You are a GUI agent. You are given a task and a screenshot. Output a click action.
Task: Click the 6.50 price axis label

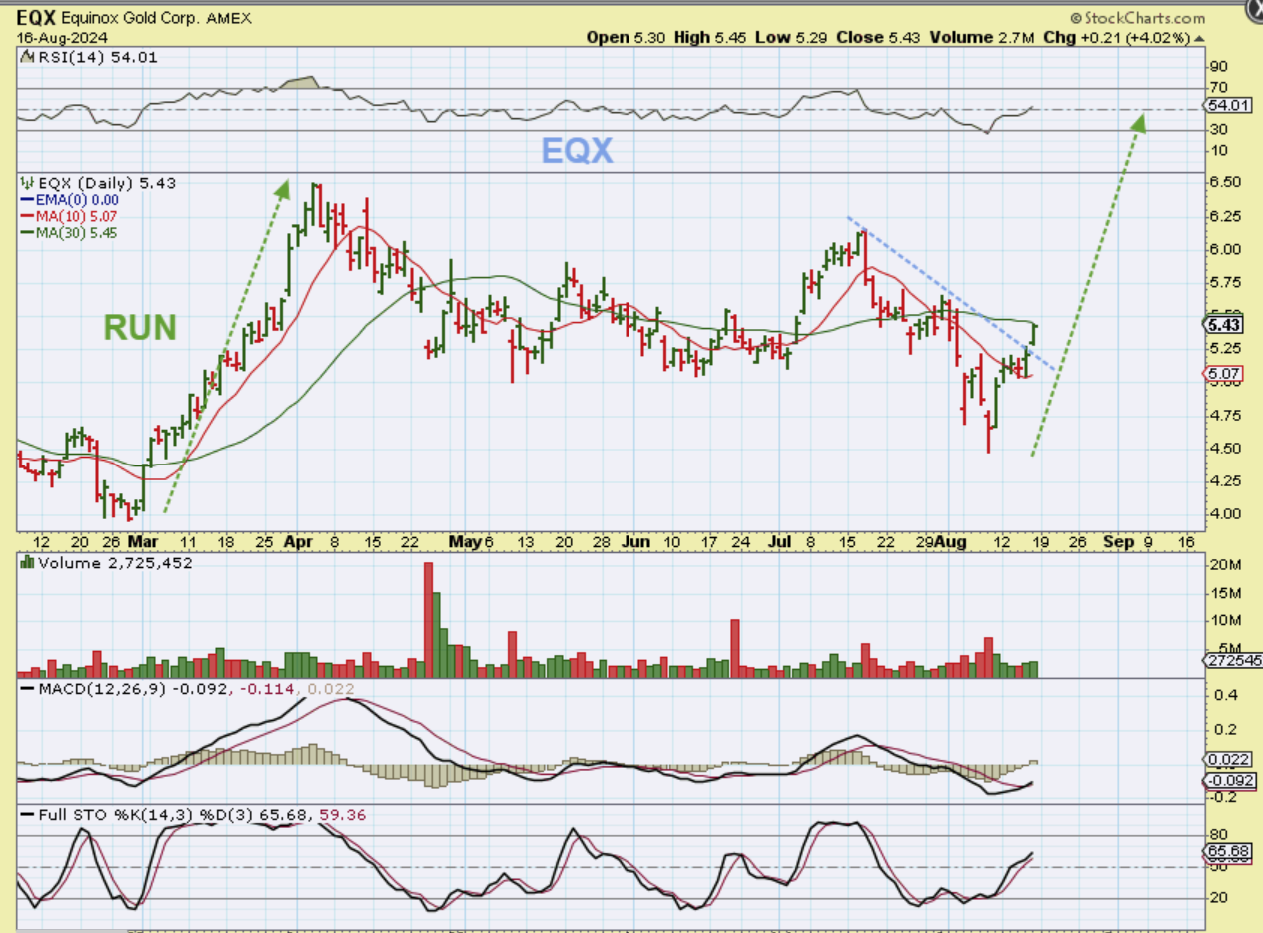click(x=1225, y=182)
